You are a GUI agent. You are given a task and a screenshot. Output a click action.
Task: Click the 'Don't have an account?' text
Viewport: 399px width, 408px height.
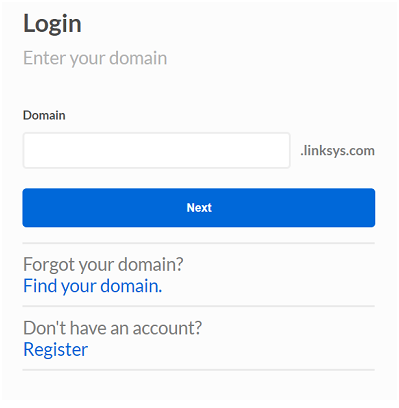click(x=112, y=328)
